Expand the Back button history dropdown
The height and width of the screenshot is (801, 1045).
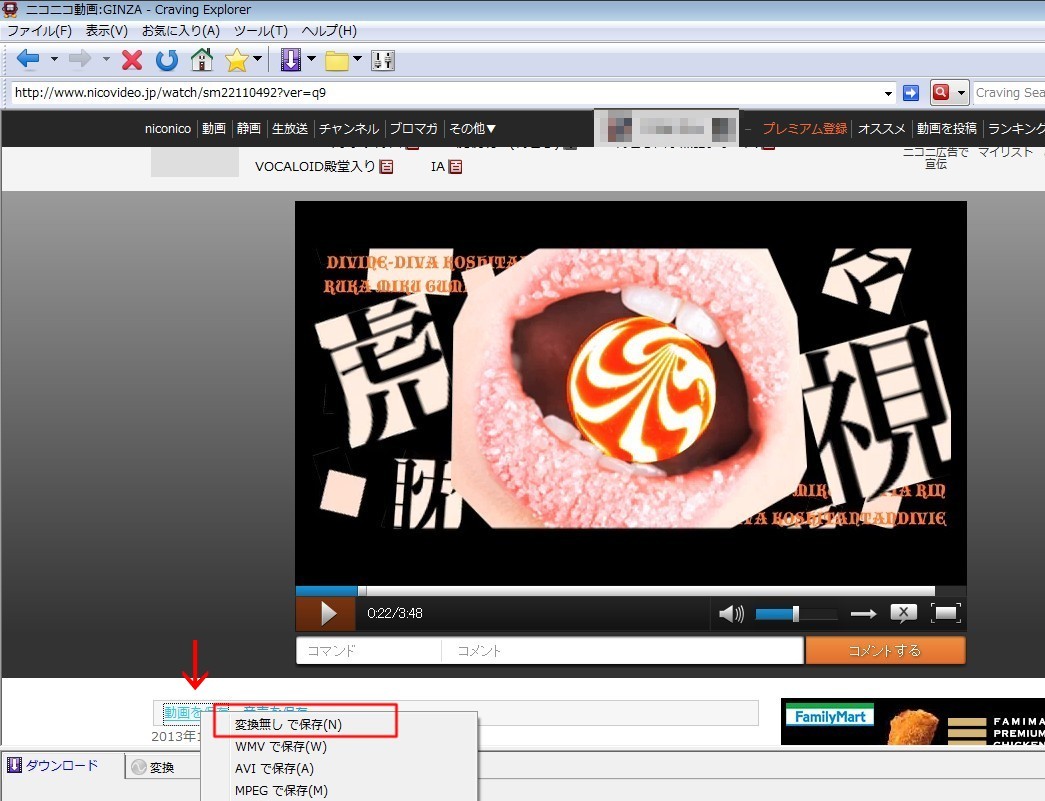[54, 60]
